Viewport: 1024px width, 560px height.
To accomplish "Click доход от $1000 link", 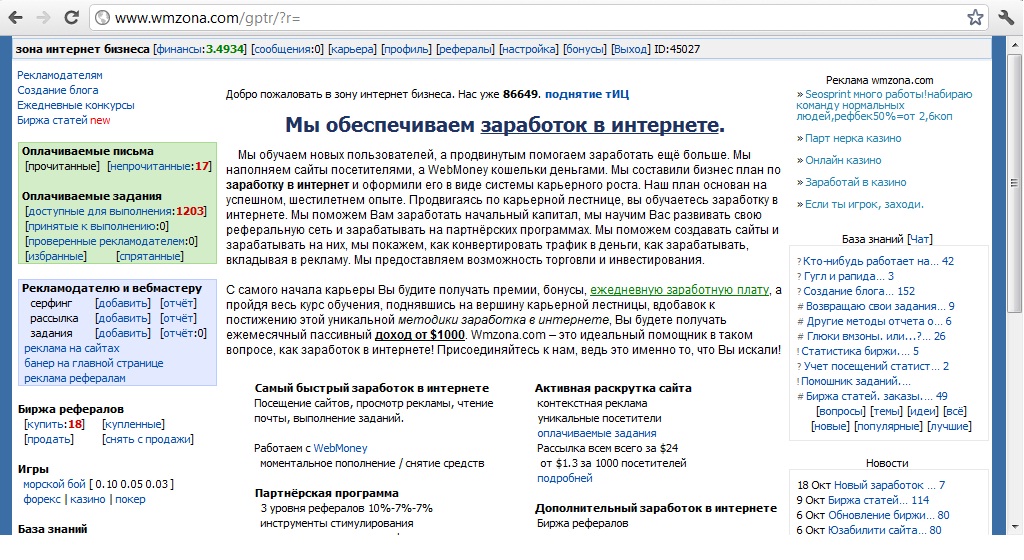I will [419, 335].
